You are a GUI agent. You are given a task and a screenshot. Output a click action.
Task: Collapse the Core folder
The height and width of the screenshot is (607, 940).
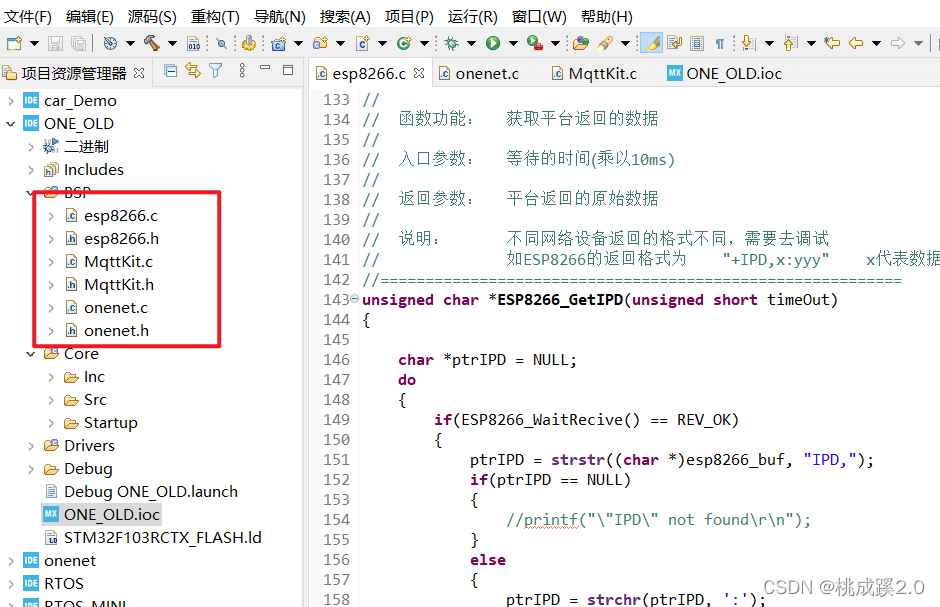pyautogui.click(x=31, y=354)
